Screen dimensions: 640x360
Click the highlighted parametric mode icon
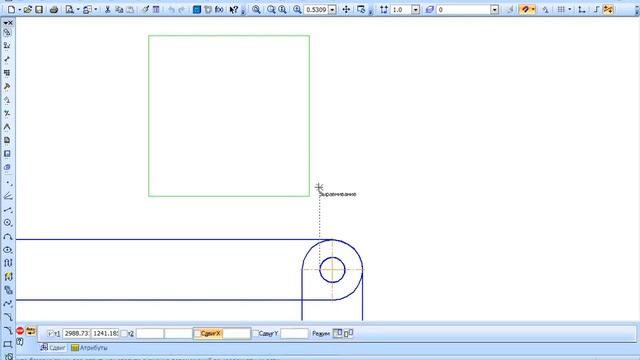tap(608, 9)
